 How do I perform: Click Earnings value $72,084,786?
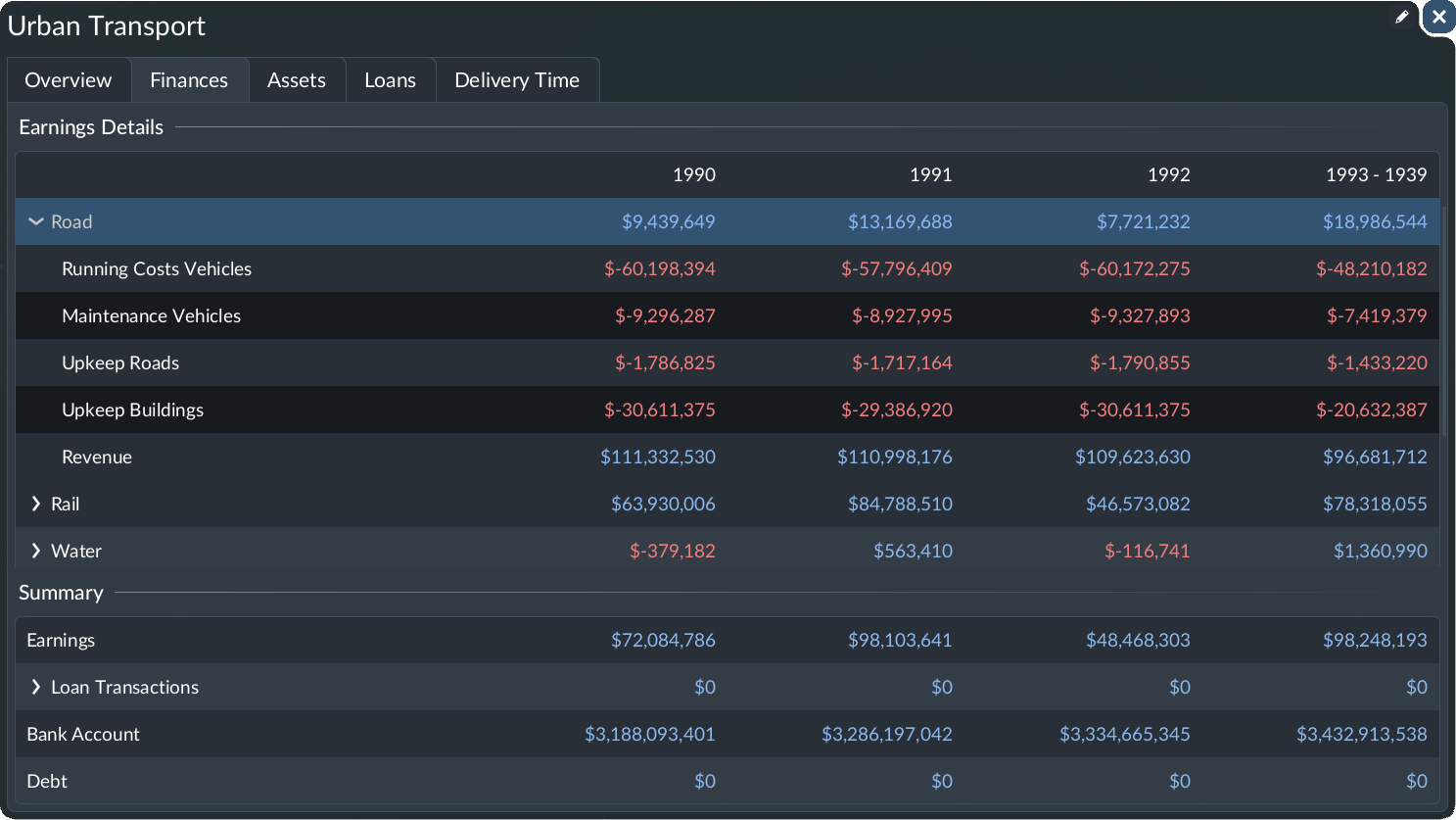(663, 640)
